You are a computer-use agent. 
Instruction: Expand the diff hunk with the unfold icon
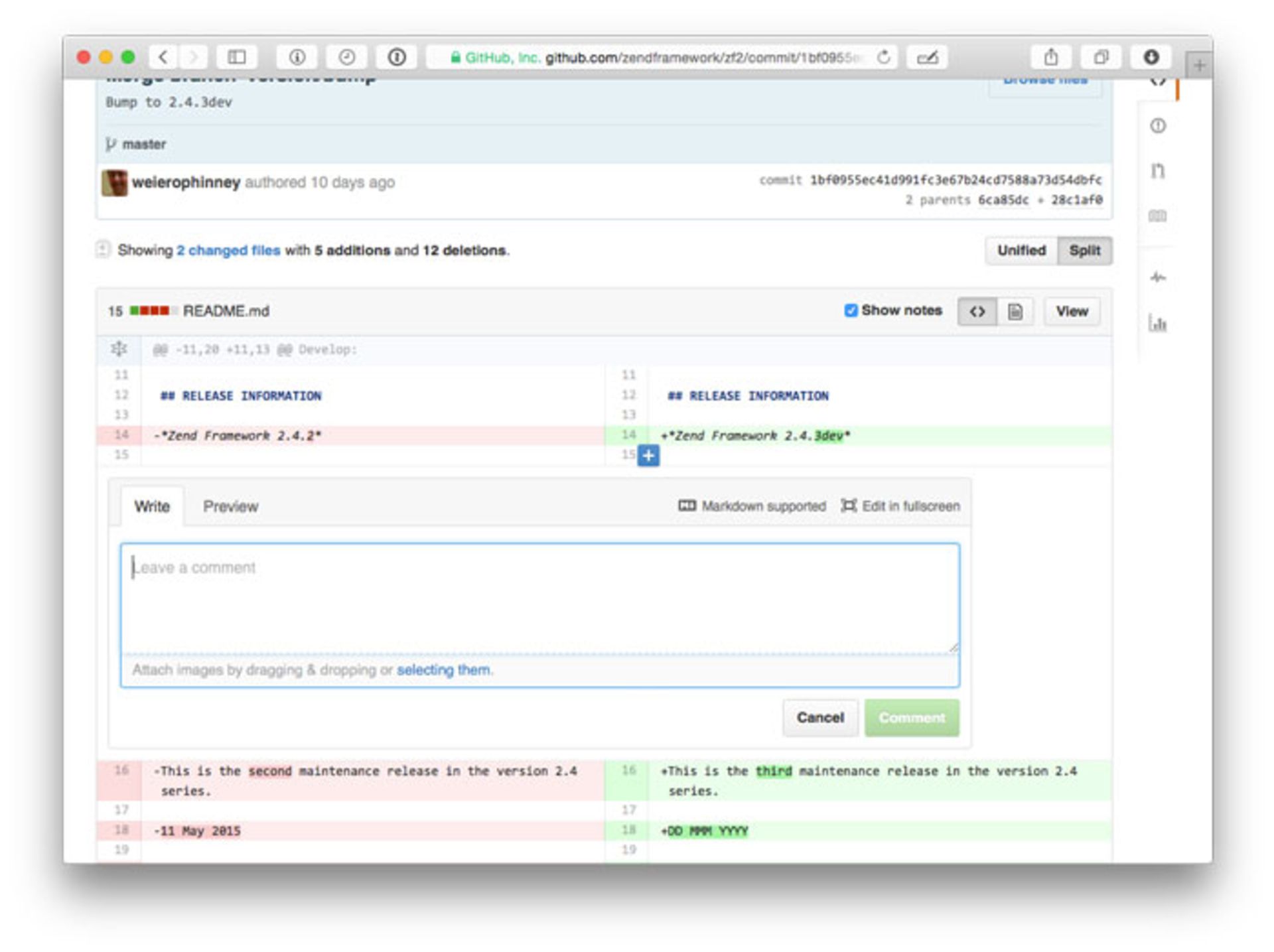point(119,348)
